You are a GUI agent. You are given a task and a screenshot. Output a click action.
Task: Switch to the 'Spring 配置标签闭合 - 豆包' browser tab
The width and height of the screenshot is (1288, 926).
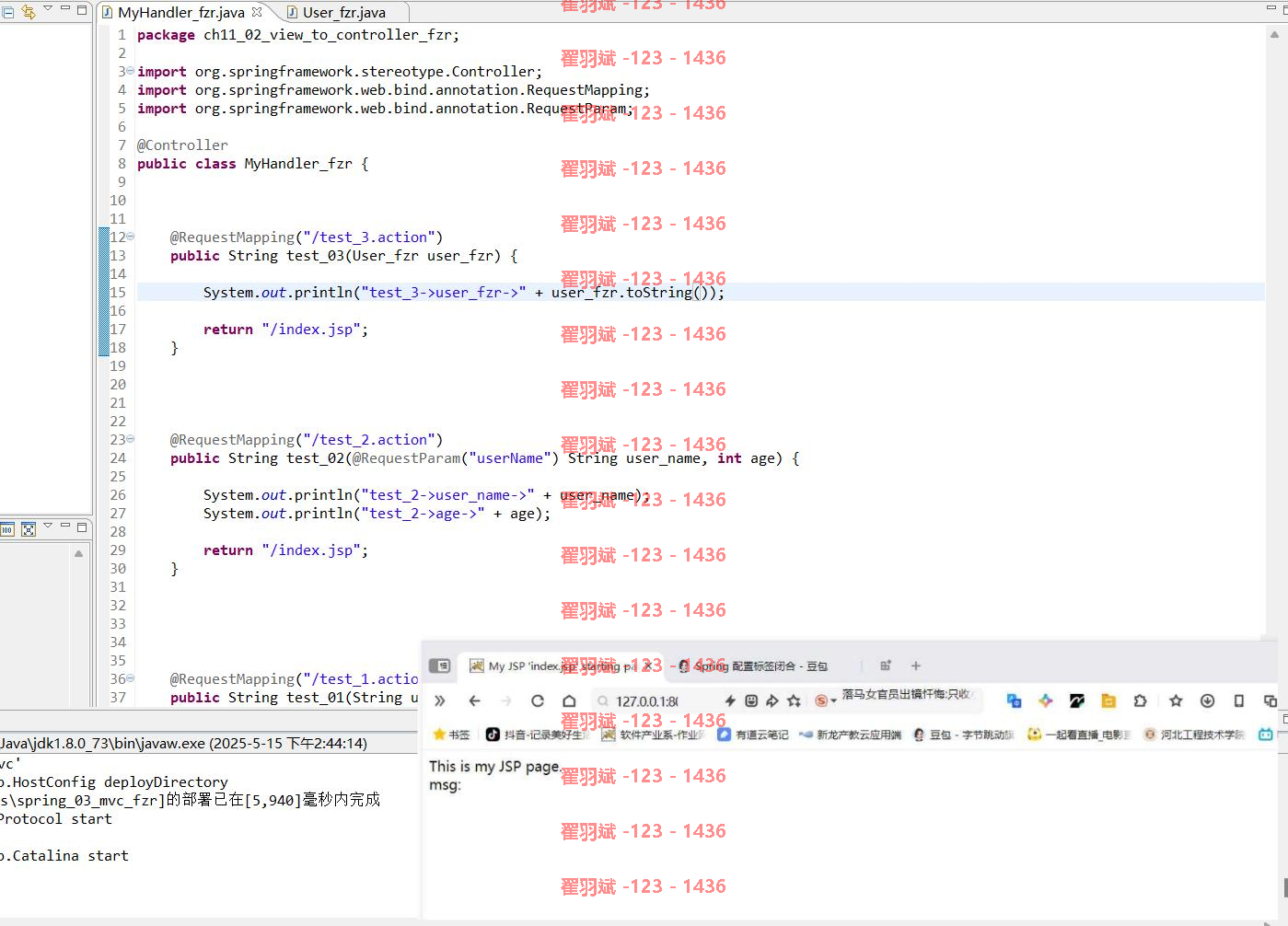coord(760,666)
